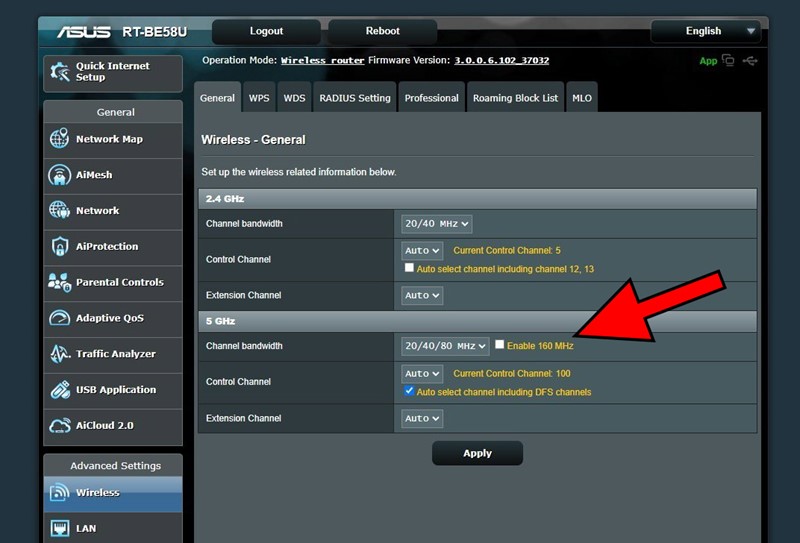This screenshot has width=800, height=543.
Task: Click the AiCloud 2.0 cloud icon
Action: [59, 426]
